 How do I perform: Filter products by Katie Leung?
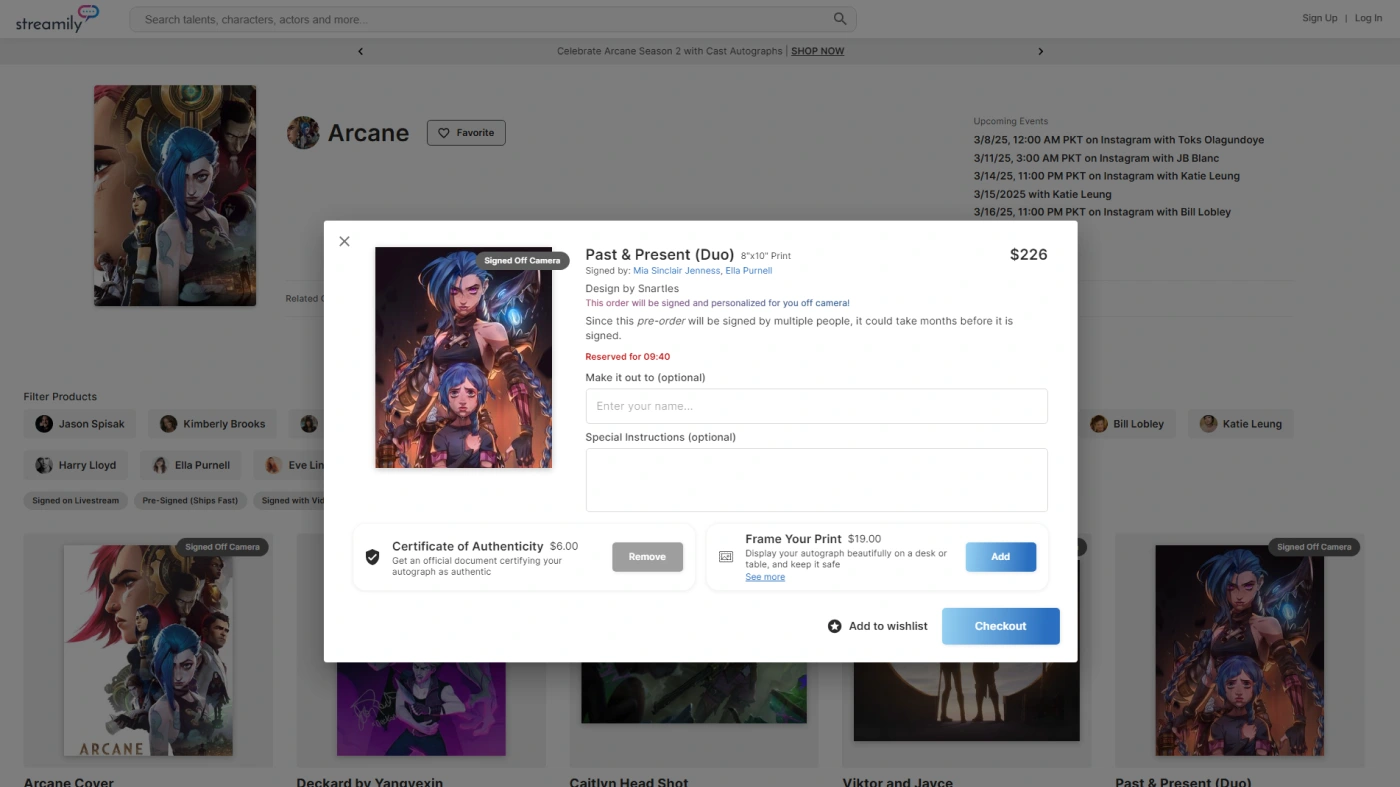1240,424
